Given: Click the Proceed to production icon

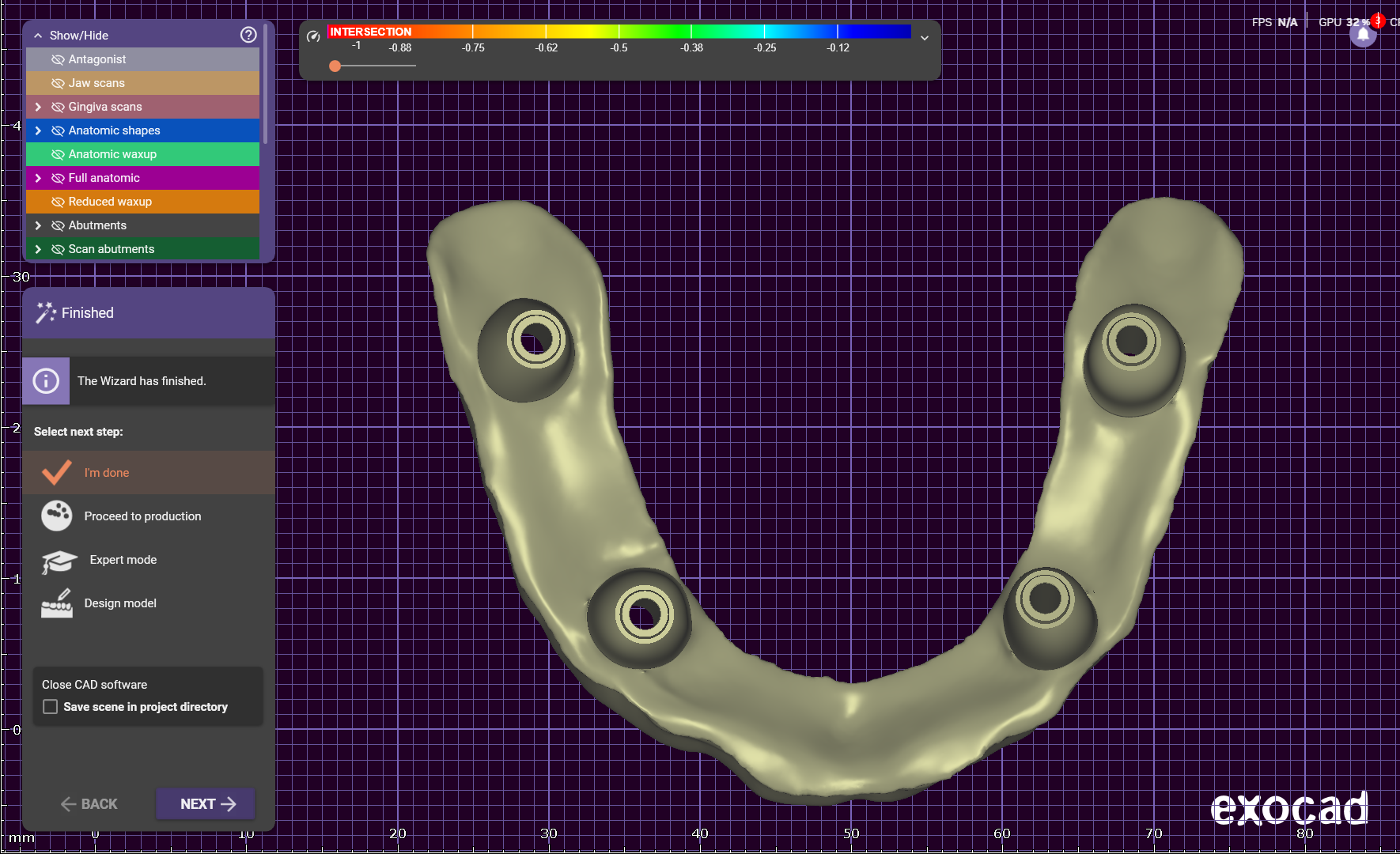Looking at the screenshot, I should [x=57, y=516].
